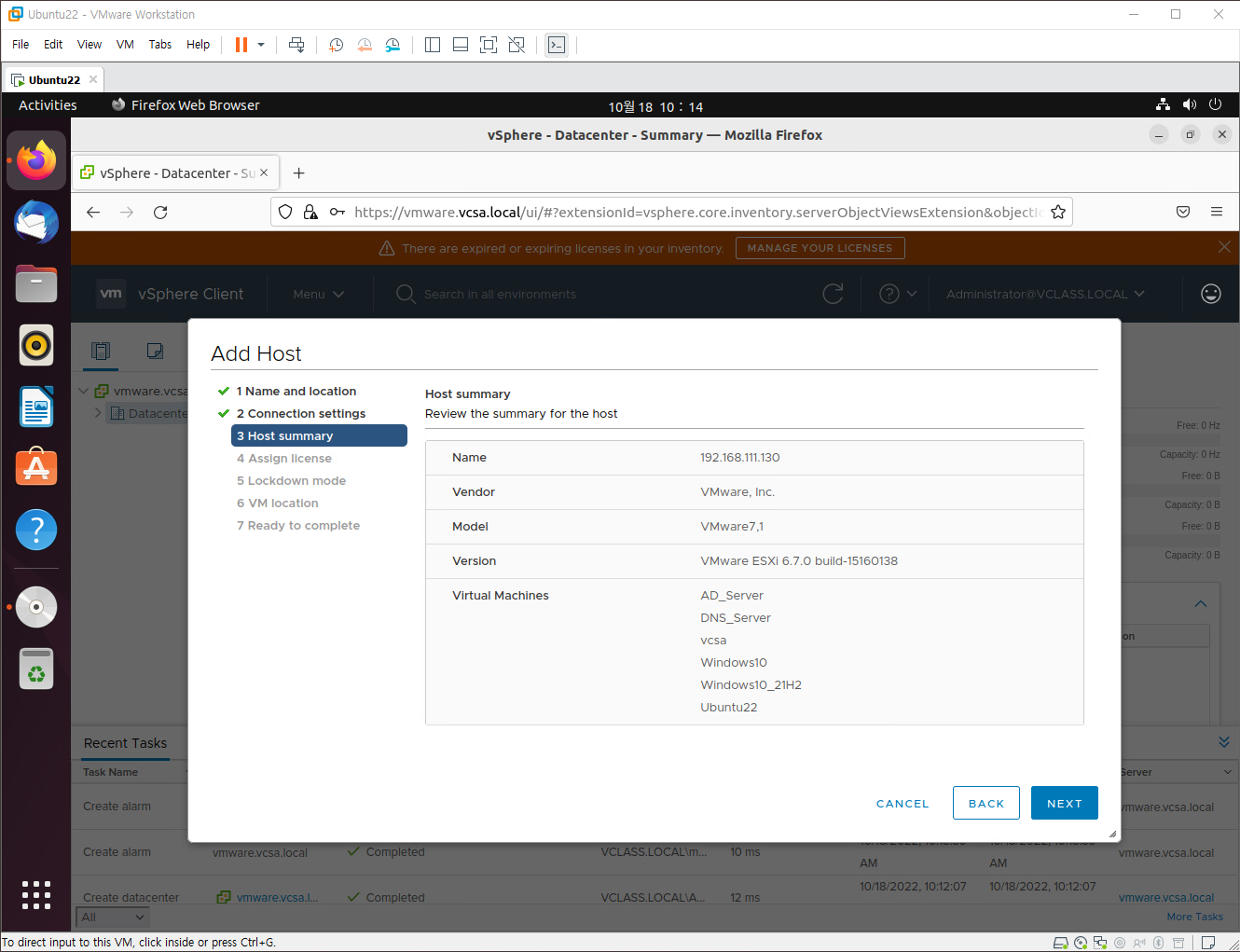Open the Files manager dock icon
Screen dimensions: 1240x952
click(x=36, y=283)
